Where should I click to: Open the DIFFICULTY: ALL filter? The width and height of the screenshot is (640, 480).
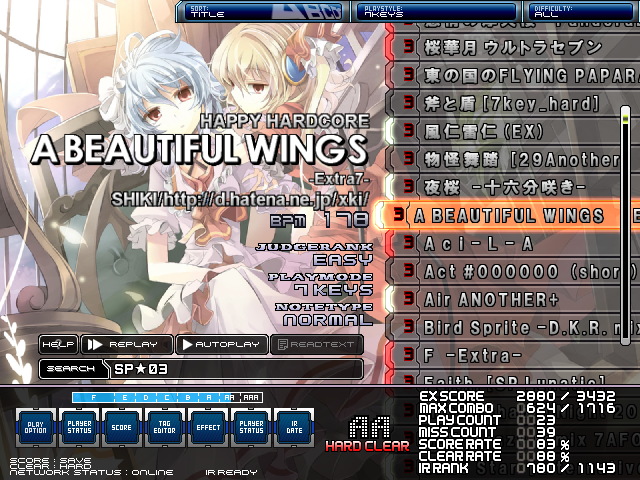581,11
